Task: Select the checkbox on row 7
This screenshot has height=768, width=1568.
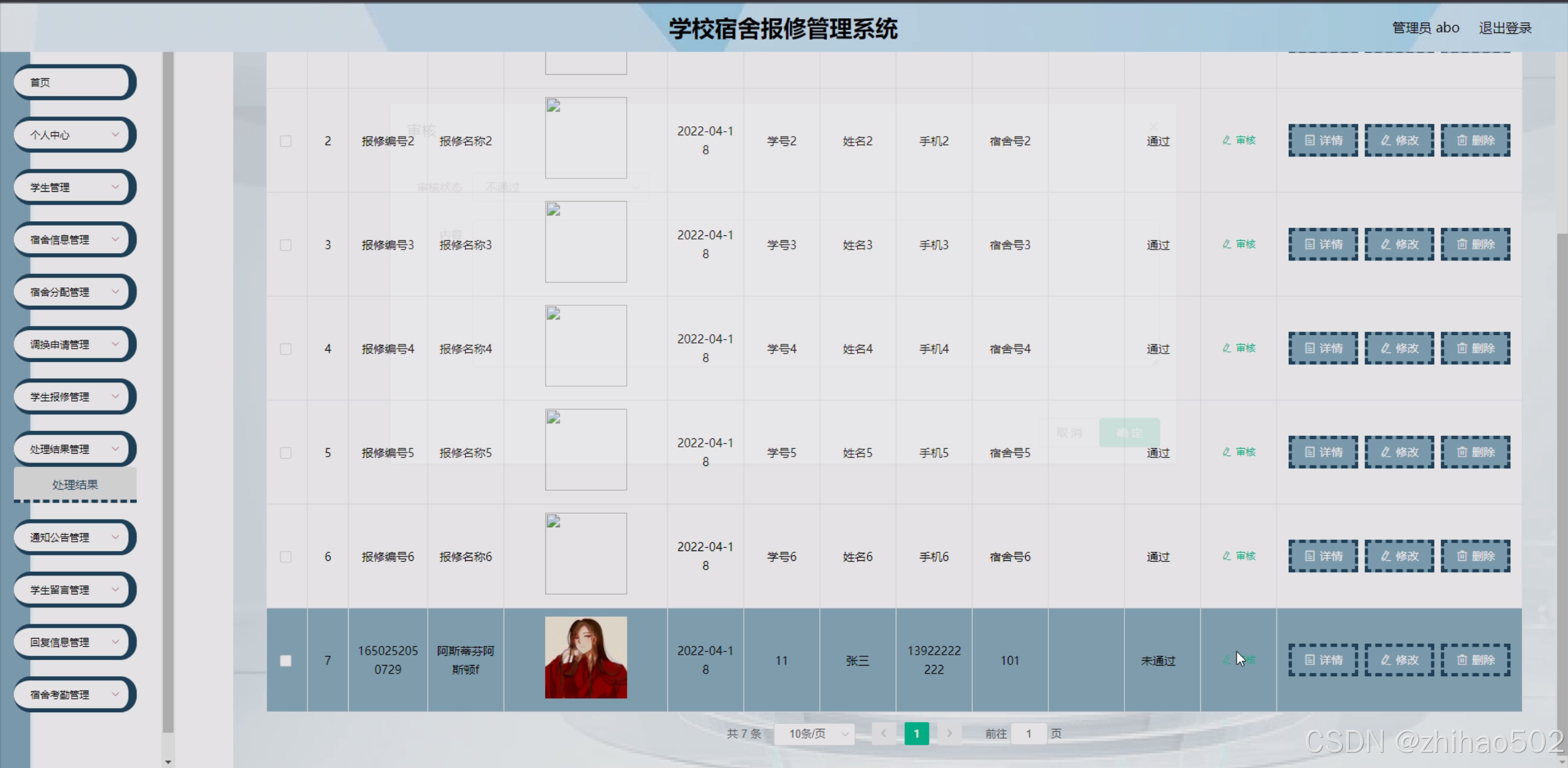Action: [286, 661]
